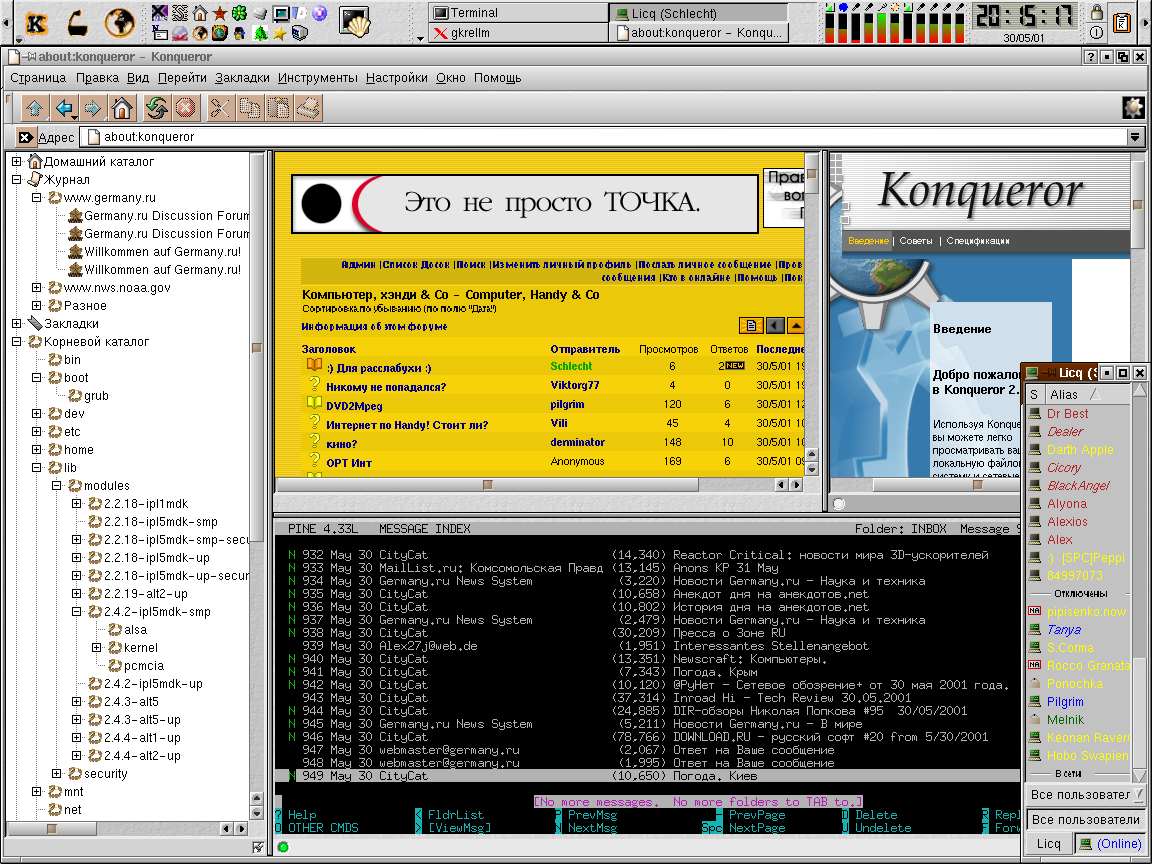Expand the dev folder in the tree
This screenshot has width=1152, height=864.
[37, 414]
